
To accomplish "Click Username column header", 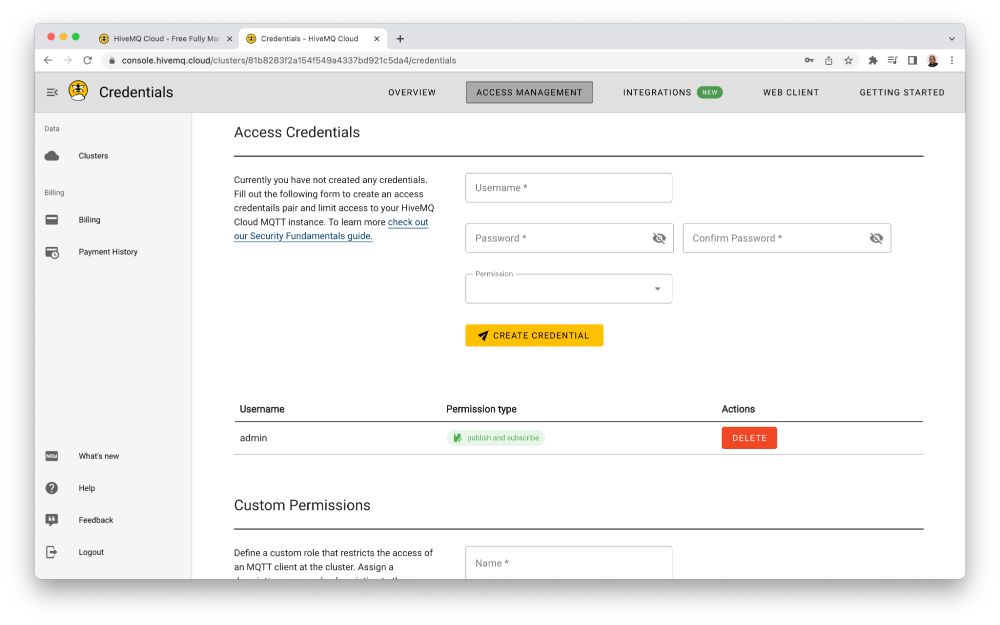I will [x=262, y=409].
